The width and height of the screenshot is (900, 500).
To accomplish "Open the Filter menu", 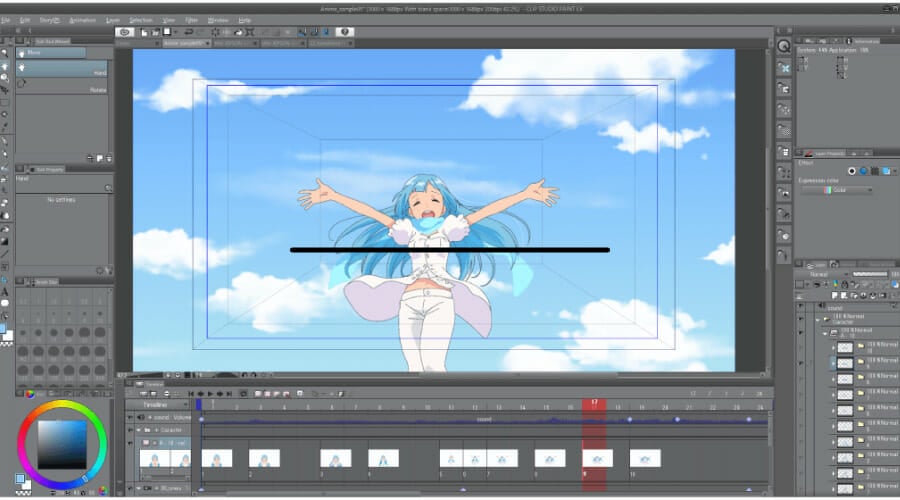I will [192, 20].
